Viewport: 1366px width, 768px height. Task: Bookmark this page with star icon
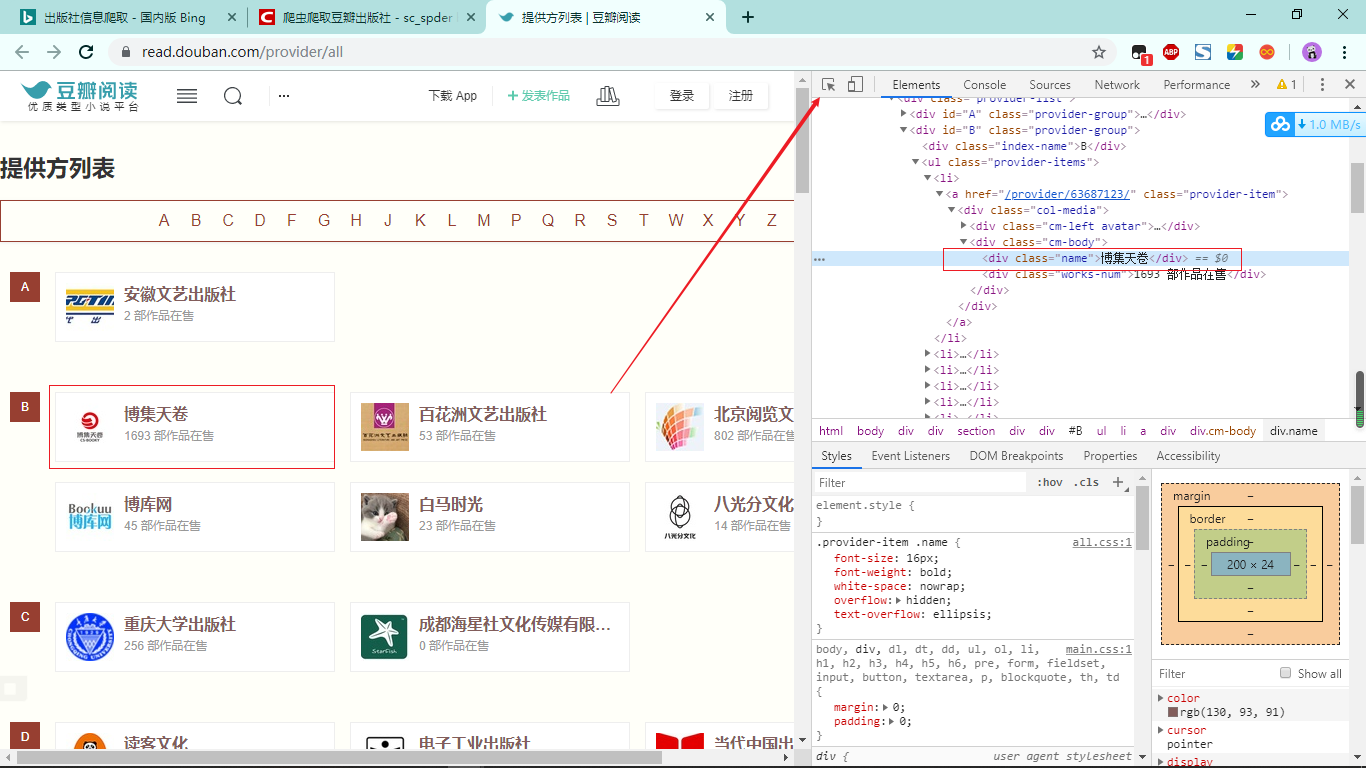tap(1099, 52)
